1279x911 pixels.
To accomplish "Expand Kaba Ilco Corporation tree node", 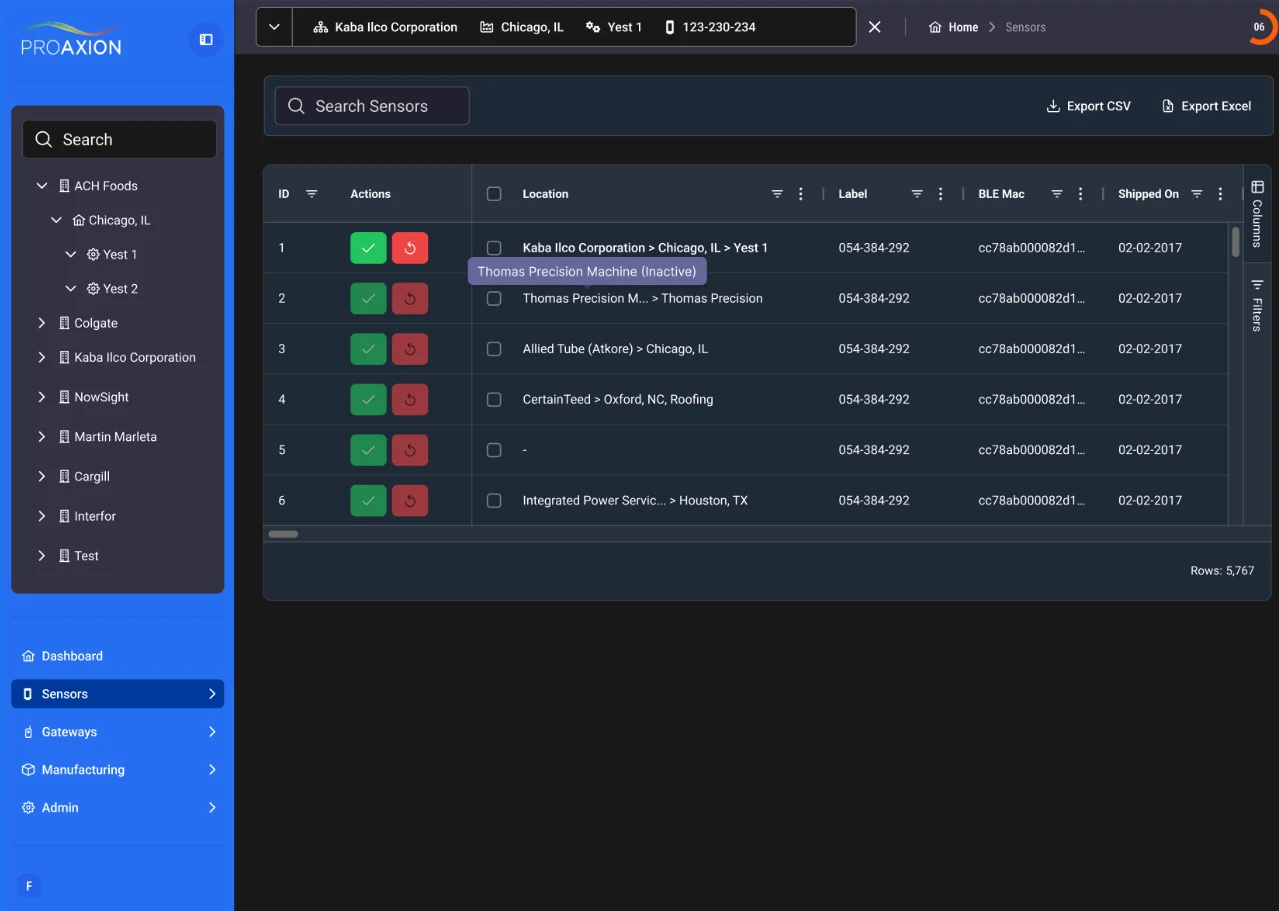I will pyautogui.click(x=42, y=357).
